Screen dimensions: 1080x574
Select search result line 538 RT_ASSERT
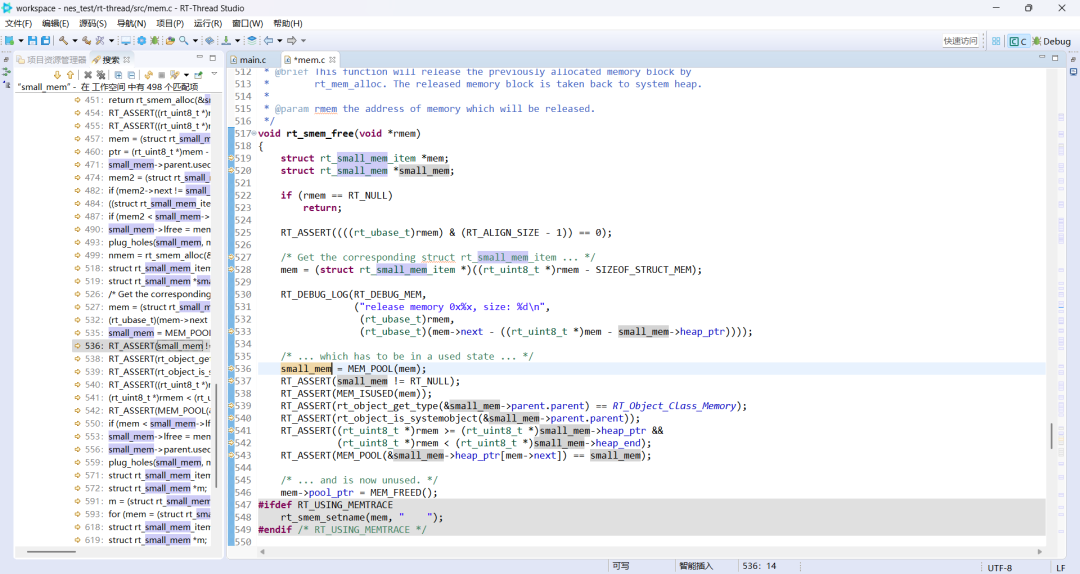[140, 359]
